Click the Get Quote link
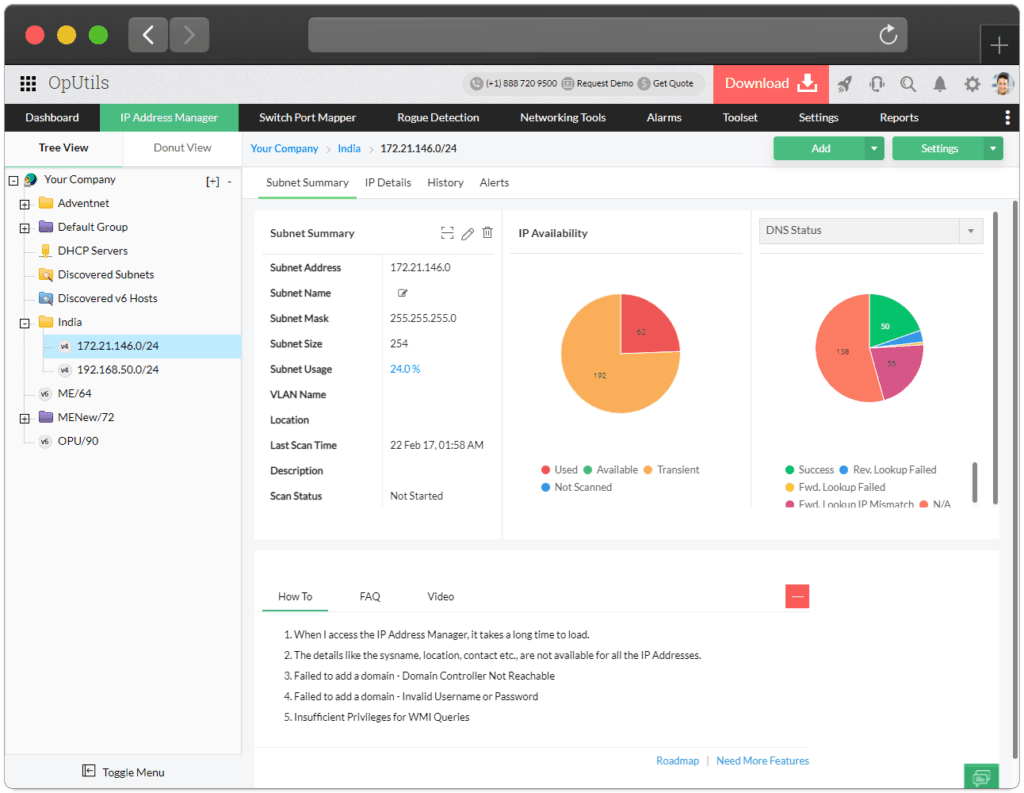Image resolution: width=1024 pixels, height=793 pixels. [666, 84]
